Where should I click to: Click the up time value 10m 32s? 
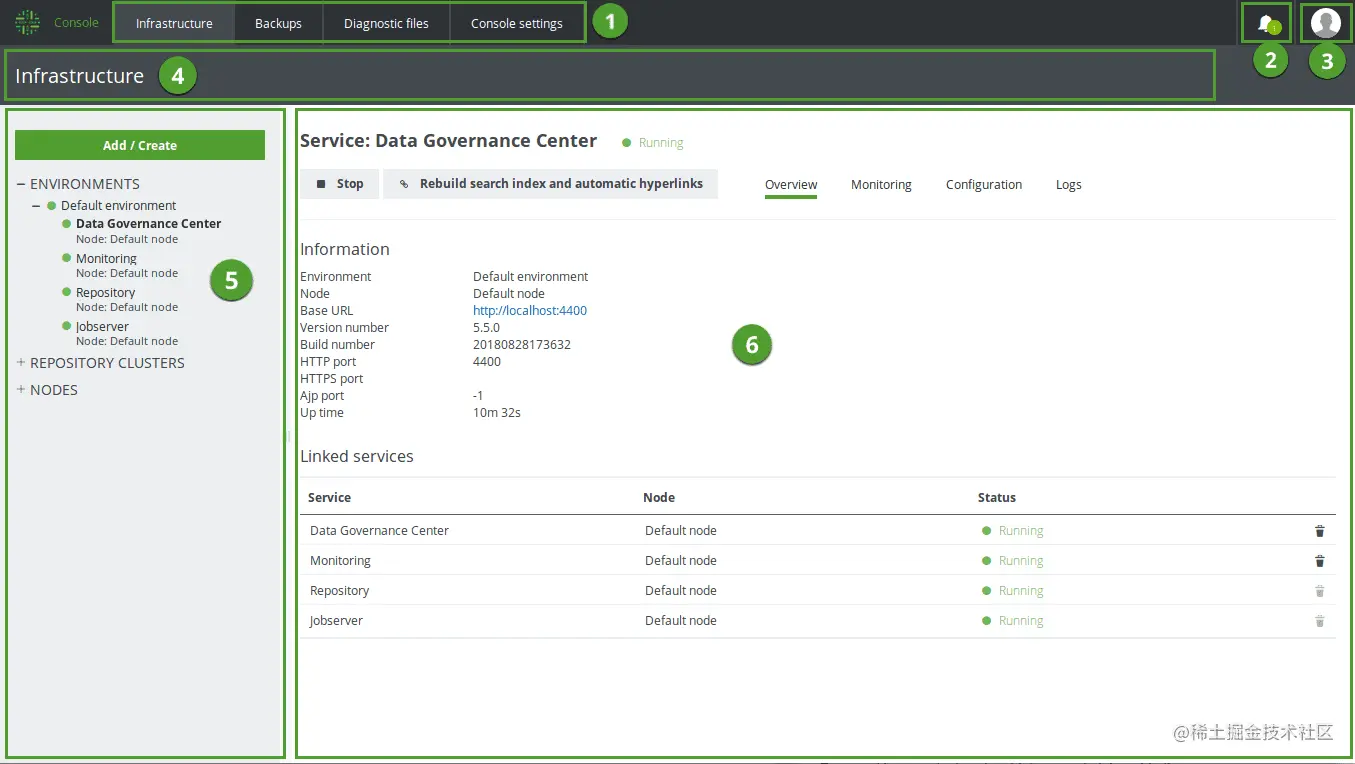(x=497, y=413)
